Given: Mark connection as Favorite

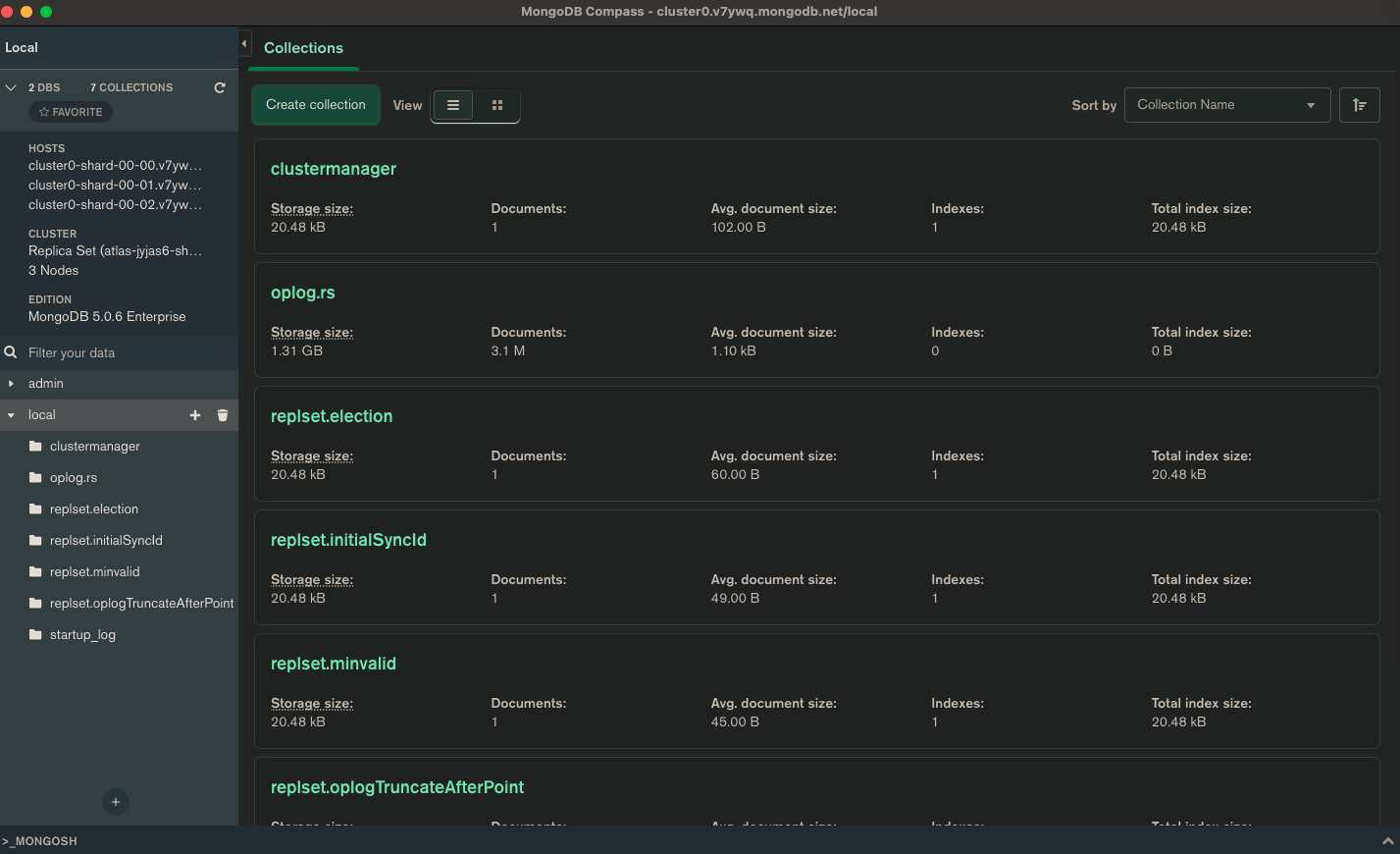Looking at the screenshot, I should coord(71,112).
